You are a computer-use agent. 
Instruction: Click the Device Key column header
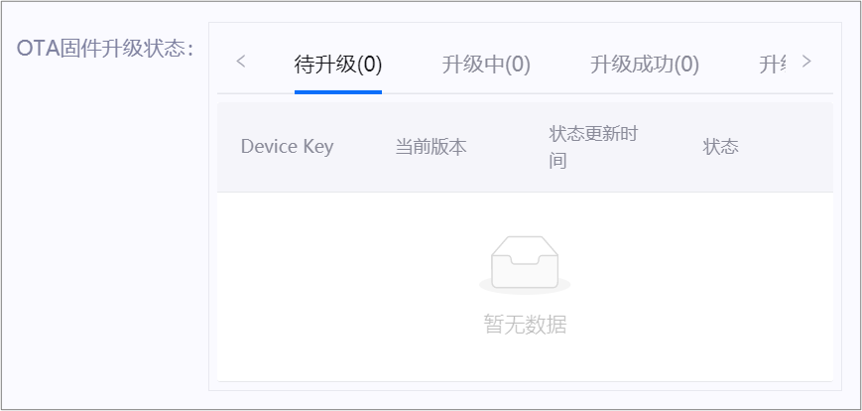(x=287, y=147)
